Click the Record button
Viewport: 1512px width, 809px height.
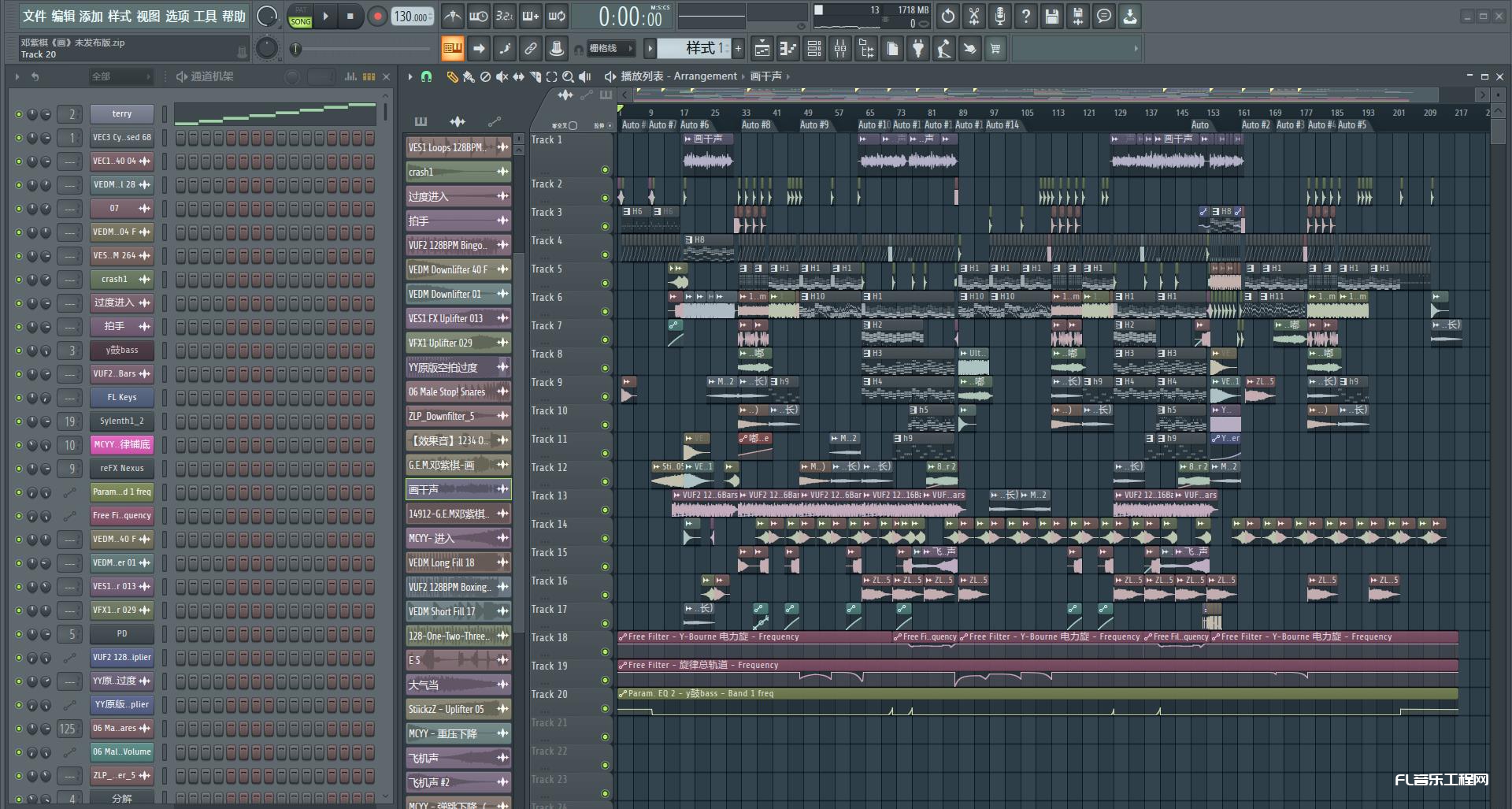[377, 16]
